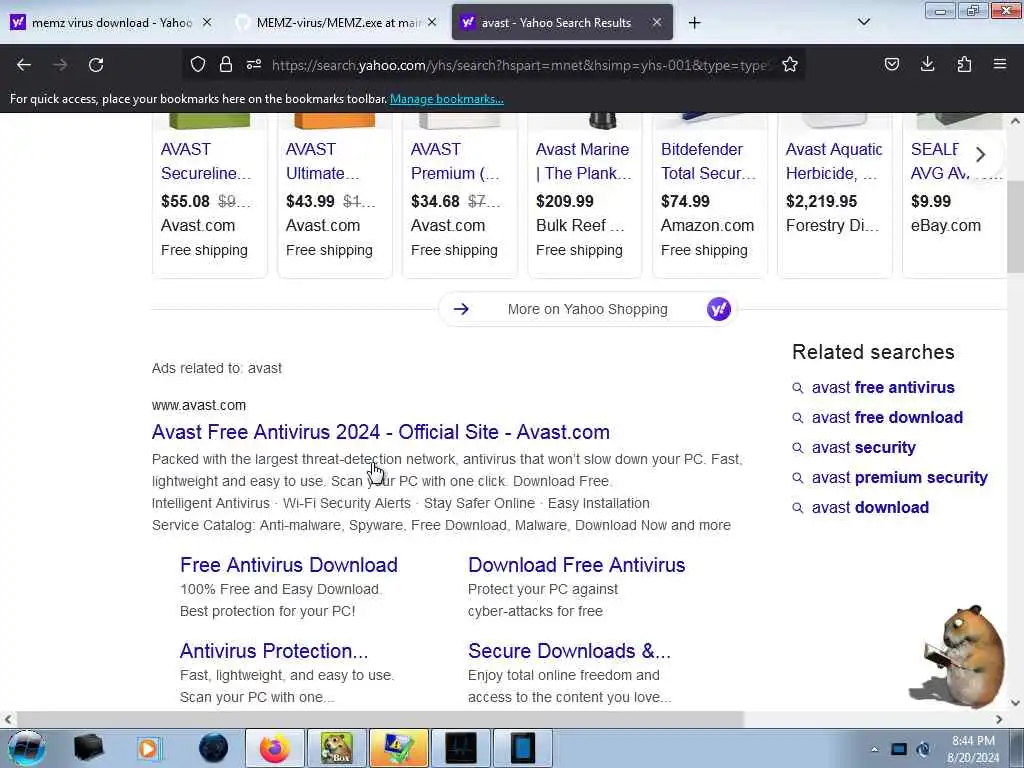Open site permissions icon in address bar
The width and height of the screenshot is (1024, 768).
click(x=254, y=64)
